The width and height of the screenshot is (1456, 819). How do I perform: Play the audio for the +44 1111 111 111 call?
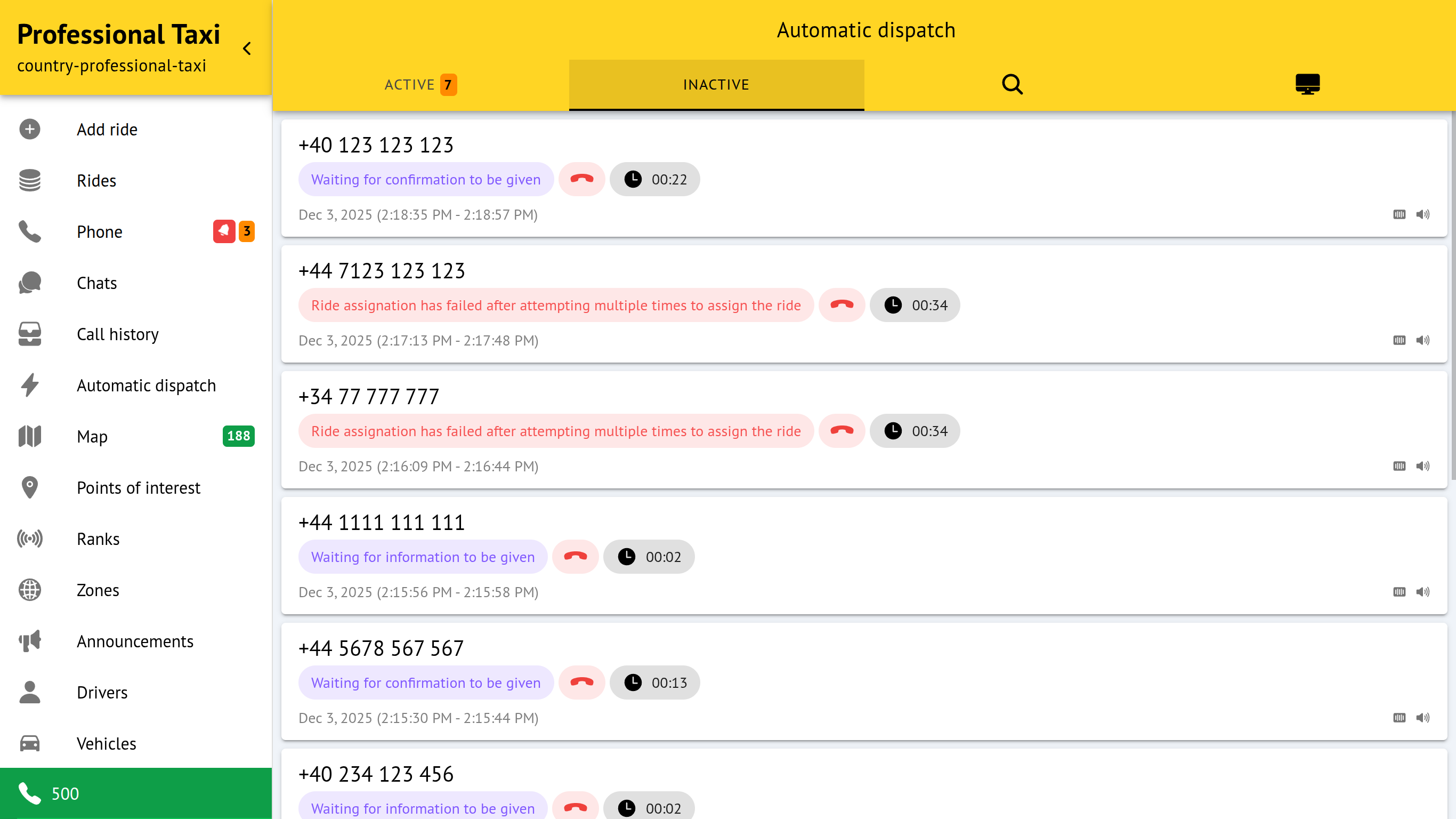point(1422,592)
